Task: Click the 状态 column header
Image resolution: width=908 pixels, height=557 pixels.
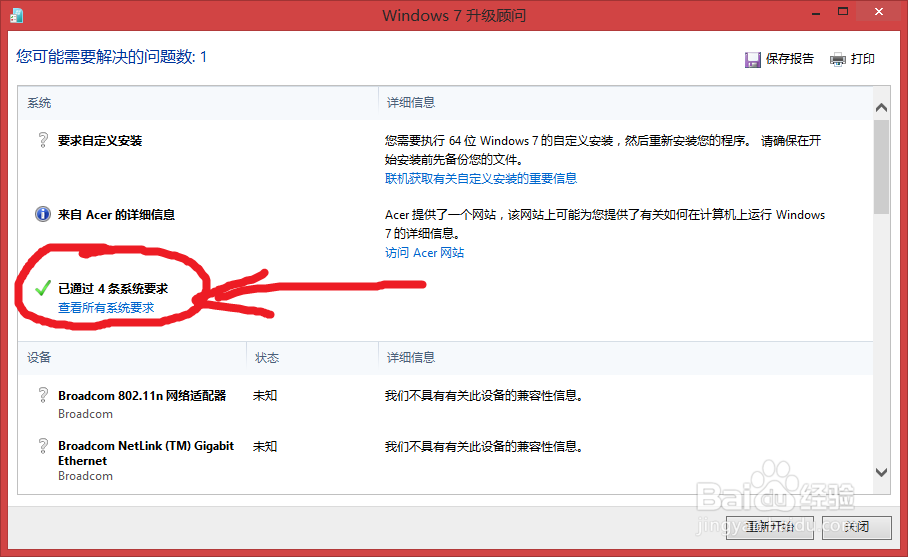Action: [x=267, y=358]
